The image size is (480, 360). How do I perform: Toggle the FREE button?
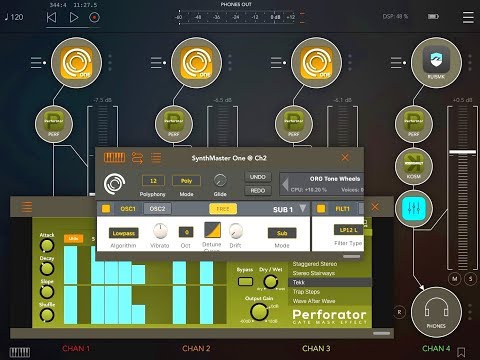223,209
